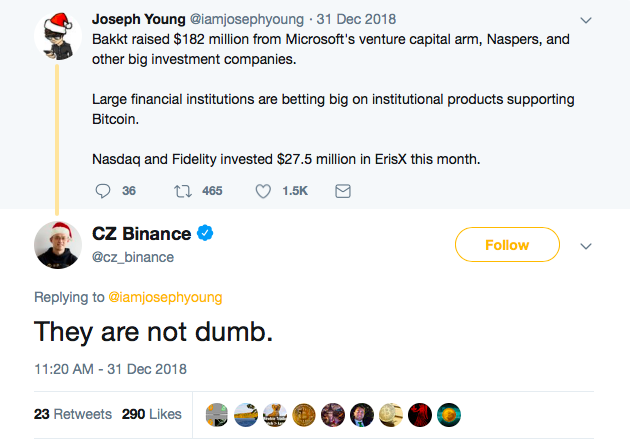The image size is (630, 442).
Task: Click the first liker avatar in the row
Action: [217, 413]
